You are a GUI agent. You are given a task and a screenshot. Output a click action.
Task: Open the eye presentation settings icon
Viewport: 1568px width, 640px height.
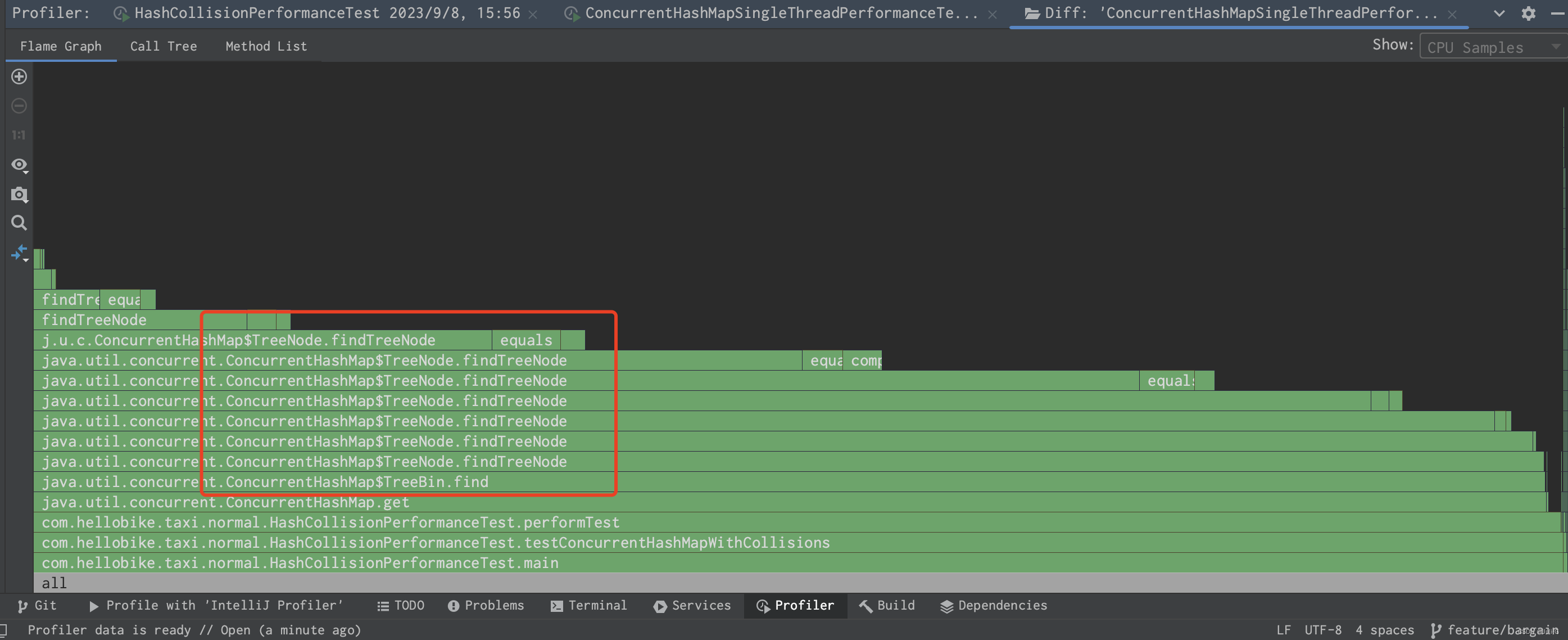coord(19,165)
